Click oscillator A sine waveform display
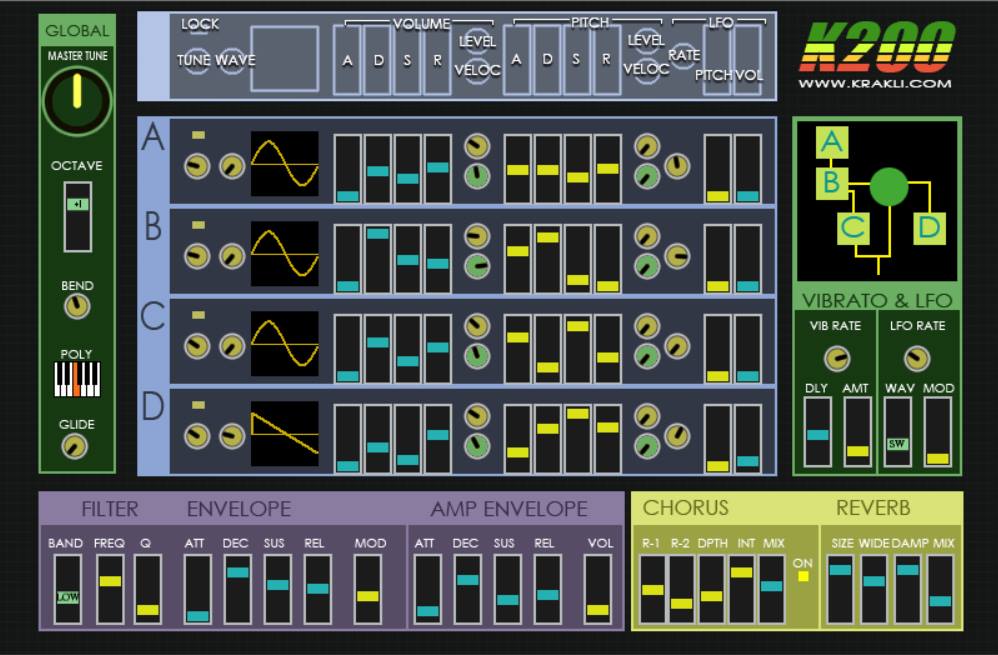This screenshot has width=998, height=655. click(285, 164)
